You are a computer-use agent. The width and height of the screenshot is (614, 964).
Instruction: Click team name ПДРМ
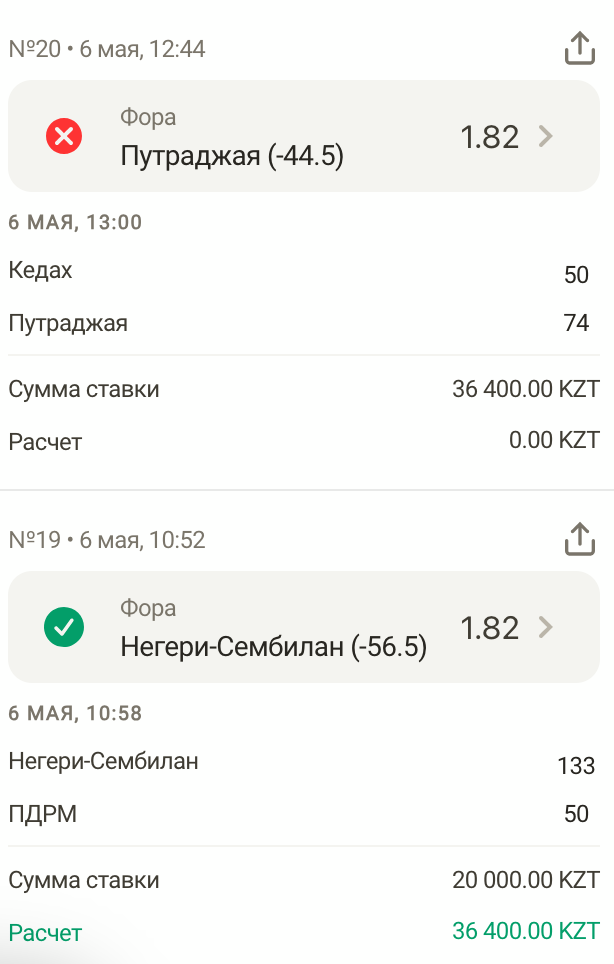43,814
